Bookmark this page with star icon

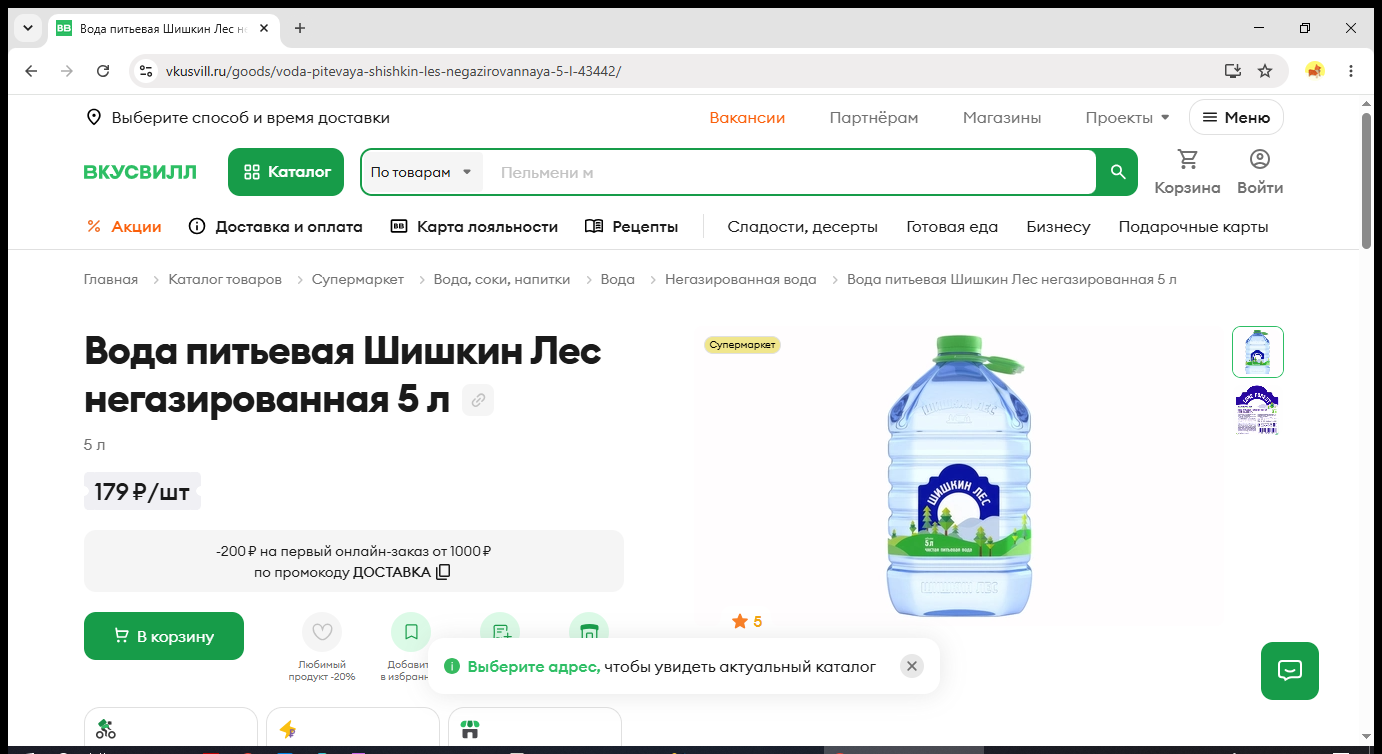(x=1265, y=71)
